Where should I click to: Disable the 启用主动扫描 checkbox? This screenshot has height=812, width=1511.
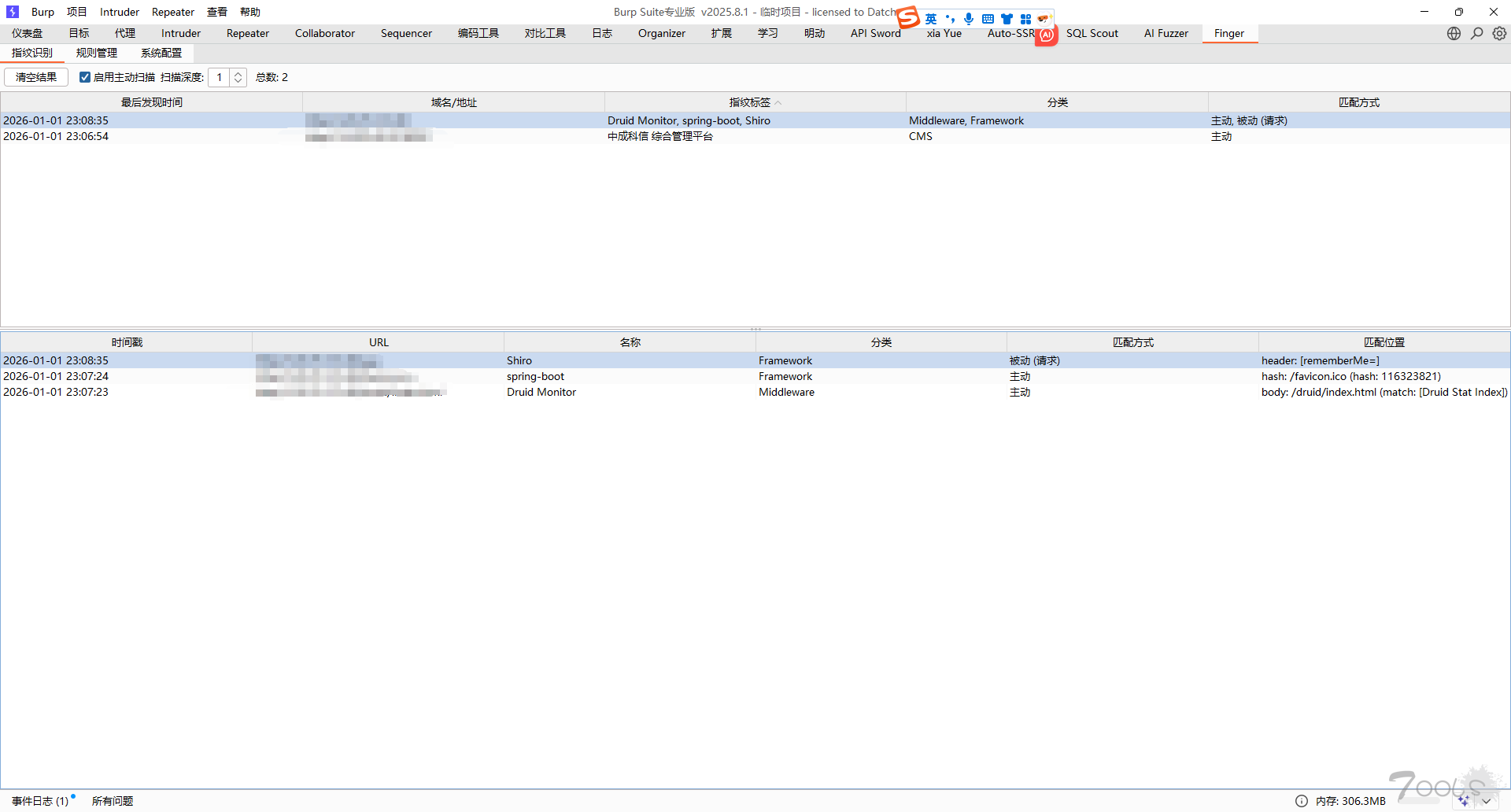pos(85,77)
